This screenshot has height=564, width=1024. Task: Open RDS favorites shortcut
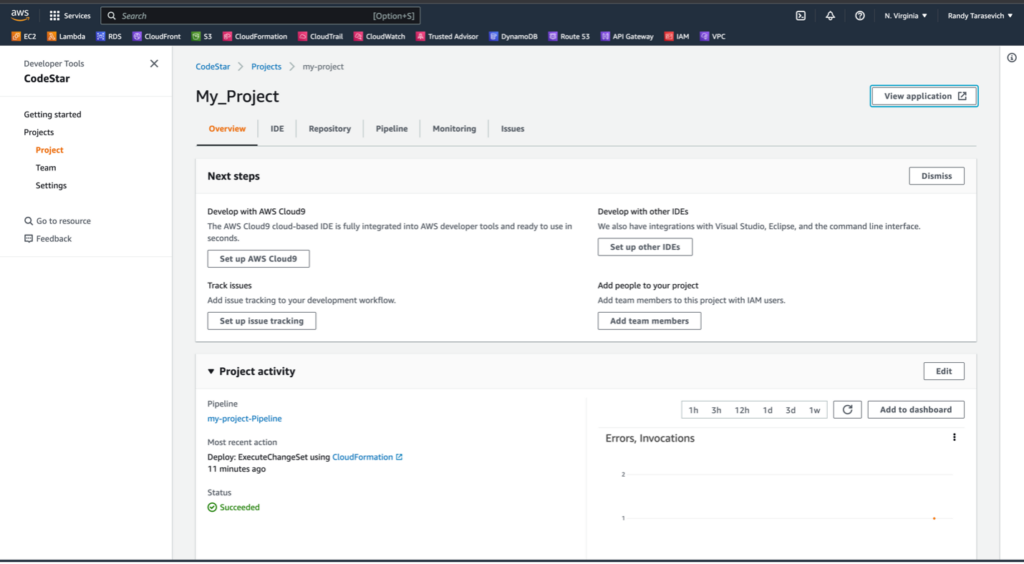pyautogui.click(x=109, y=37)
